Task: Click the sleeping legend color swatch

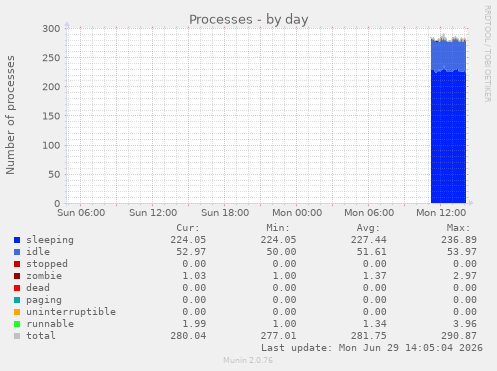Action: coord(17,240)
